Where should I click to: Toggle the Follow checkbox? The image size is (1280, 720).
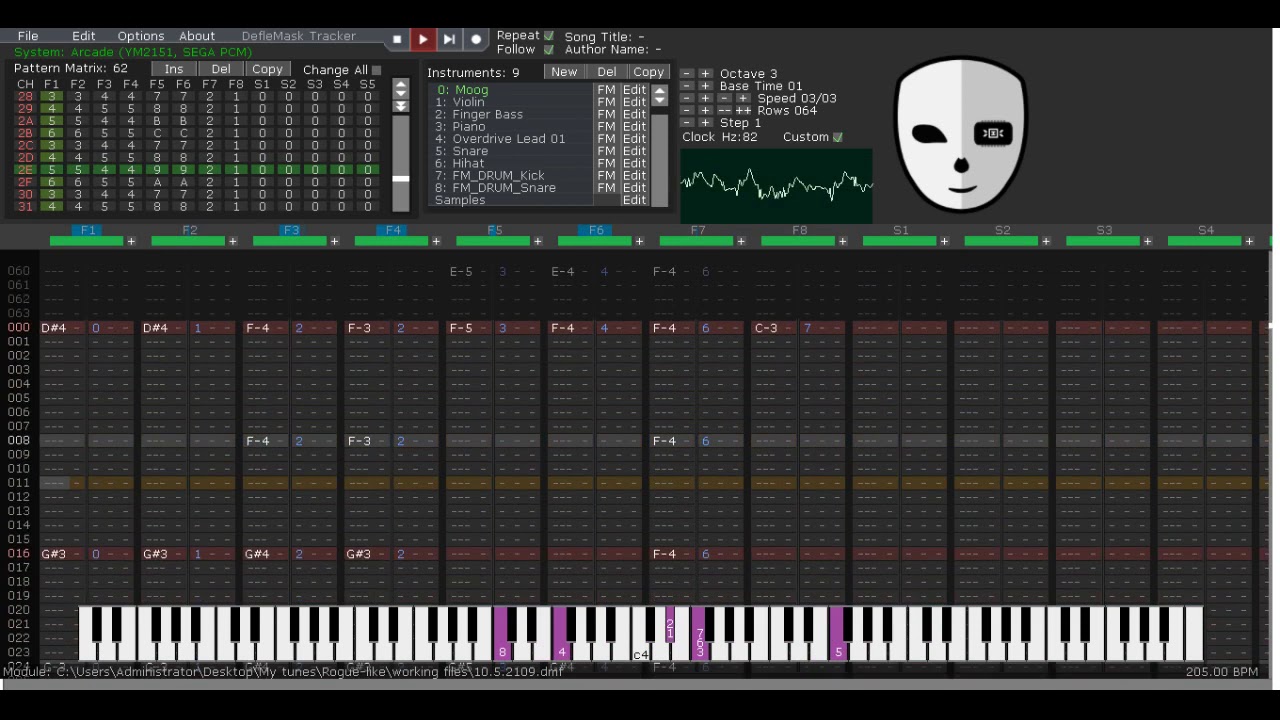[x=548, y=49]
